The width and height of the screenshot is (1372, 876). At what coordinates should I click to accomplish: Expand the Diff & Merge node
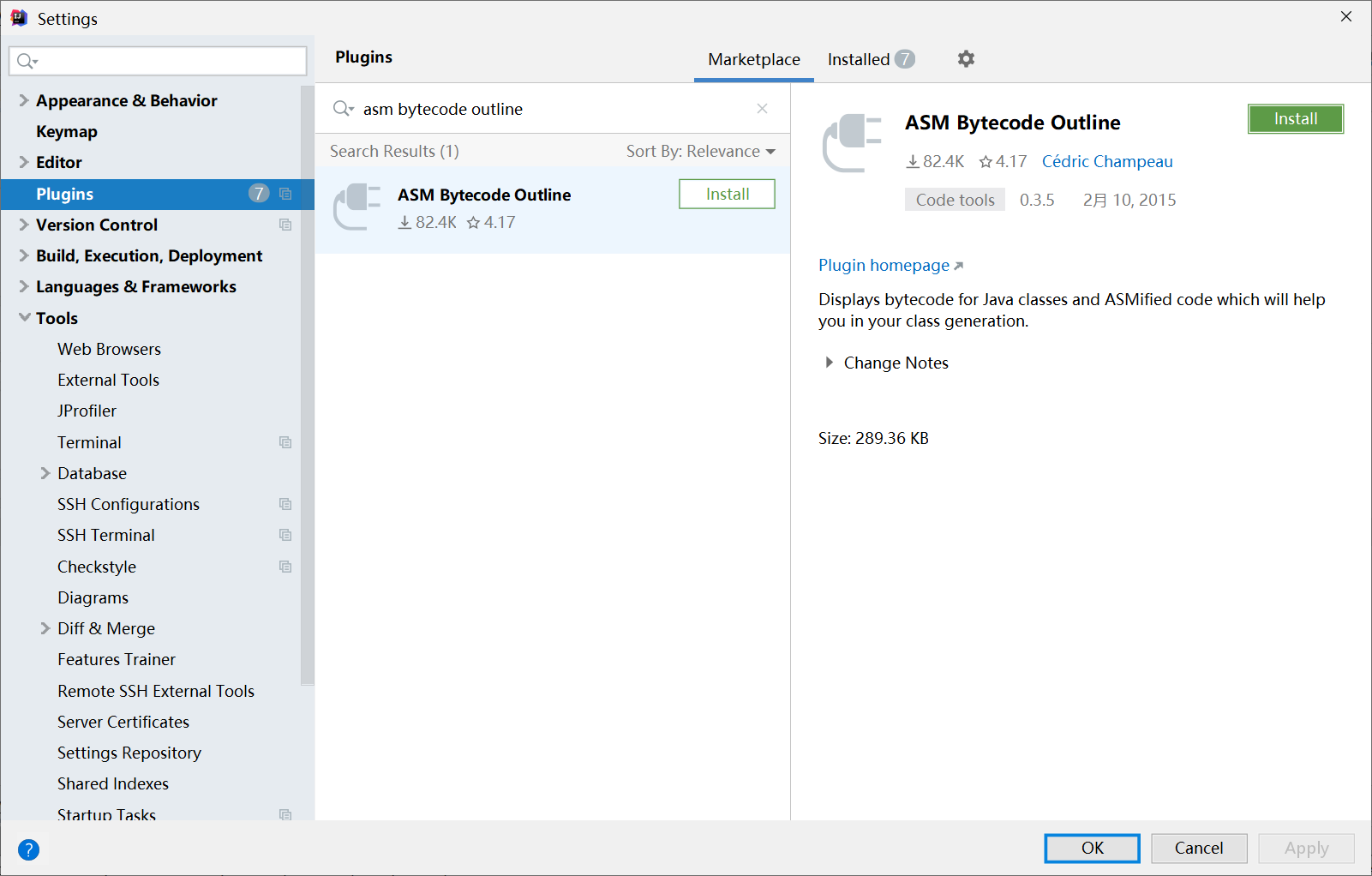[45, 628]
